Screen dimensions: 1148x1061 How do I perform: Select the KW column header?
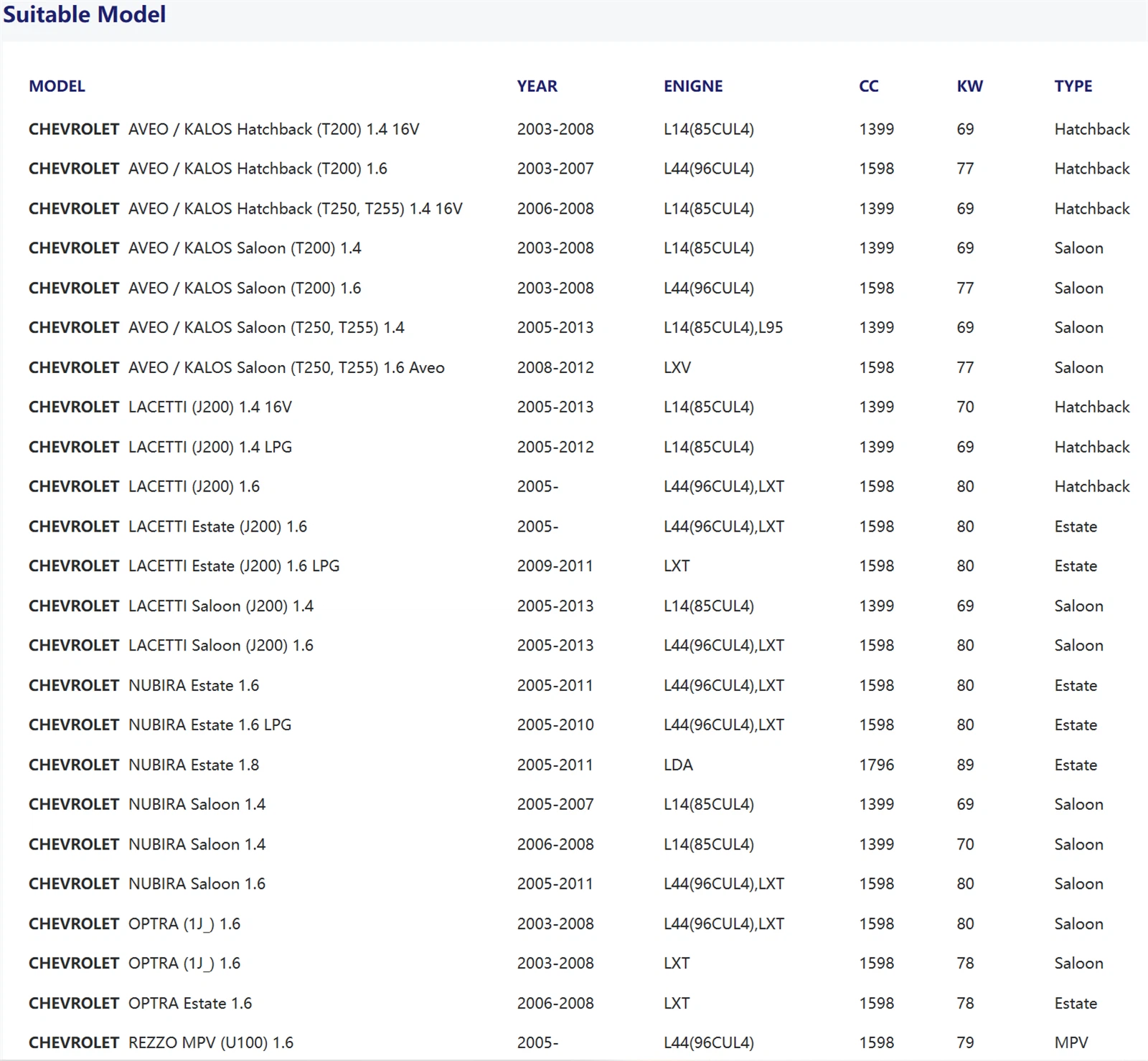[x=970, y=86]
